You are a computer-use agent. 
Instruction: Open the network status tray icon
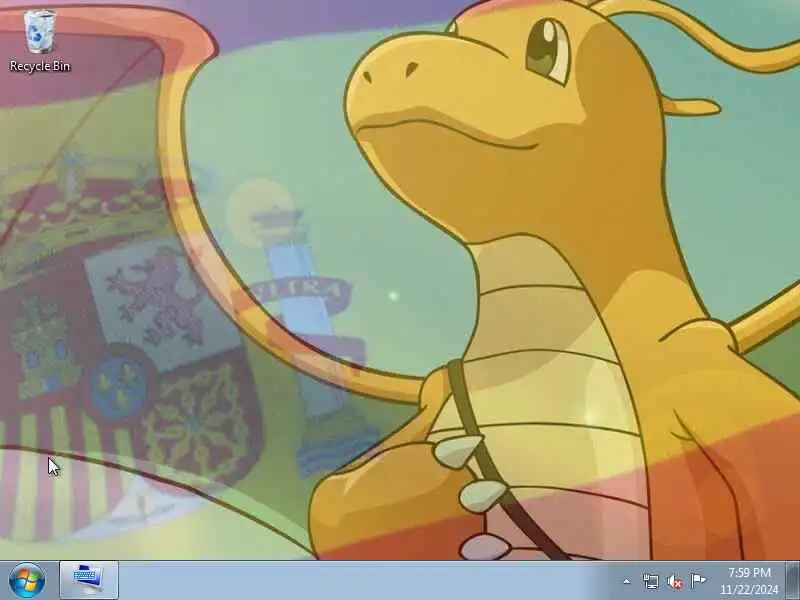pyautogui.click(x=651, y=581)
